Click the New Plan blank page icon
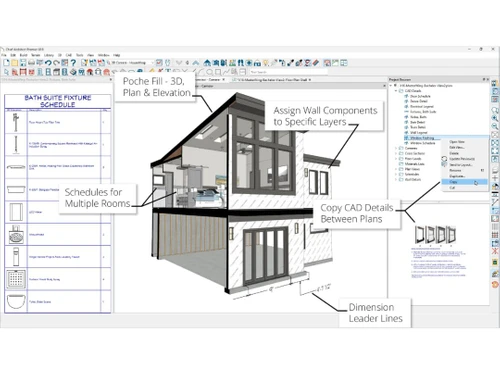500x375 pixels. (x=6, y=63)
